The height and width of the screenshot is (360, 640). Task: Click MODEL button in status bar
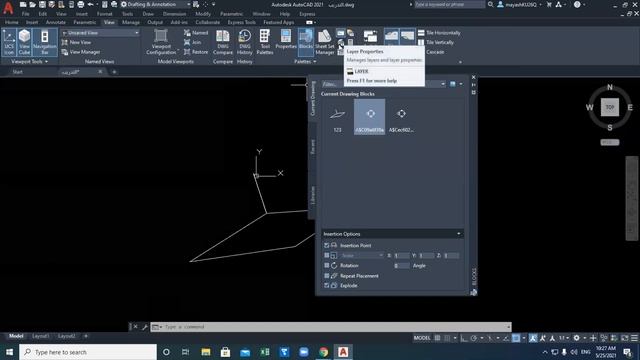tap(422, 338)
